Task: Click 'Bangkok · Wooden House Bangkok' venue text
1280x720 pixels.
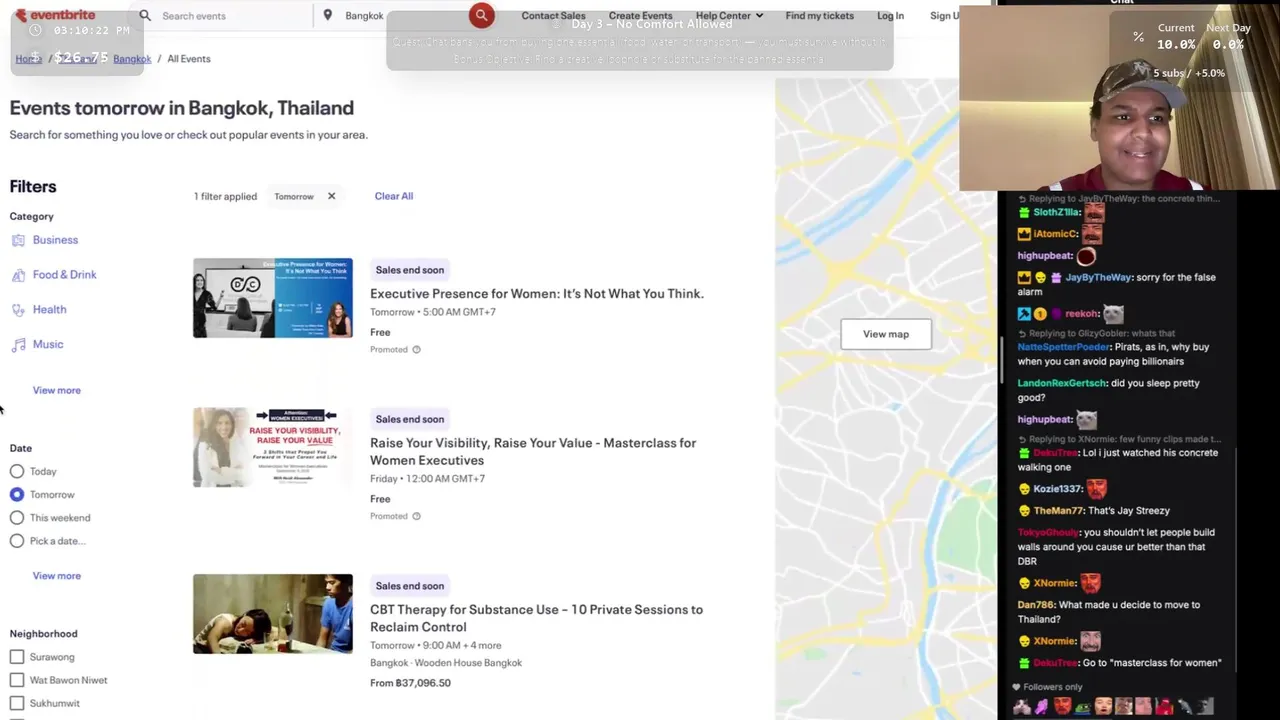Action: pyautogui.click(x=446, y=663)
